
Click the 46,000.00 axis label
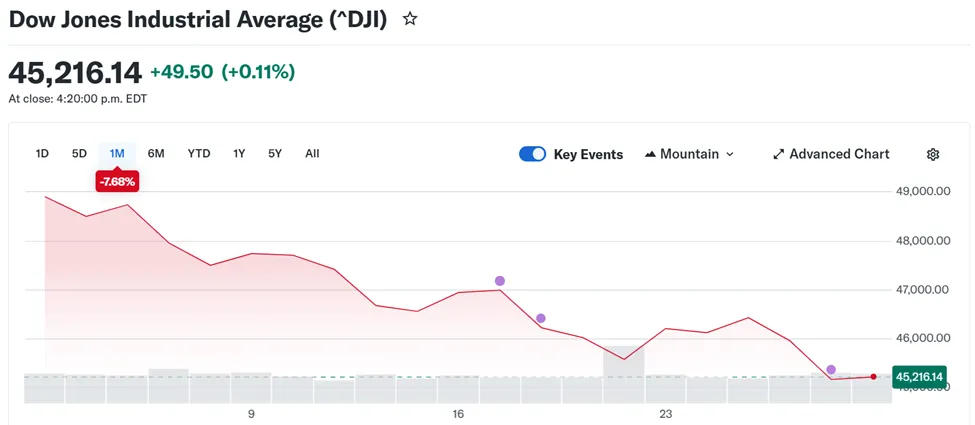coord(922,339)
